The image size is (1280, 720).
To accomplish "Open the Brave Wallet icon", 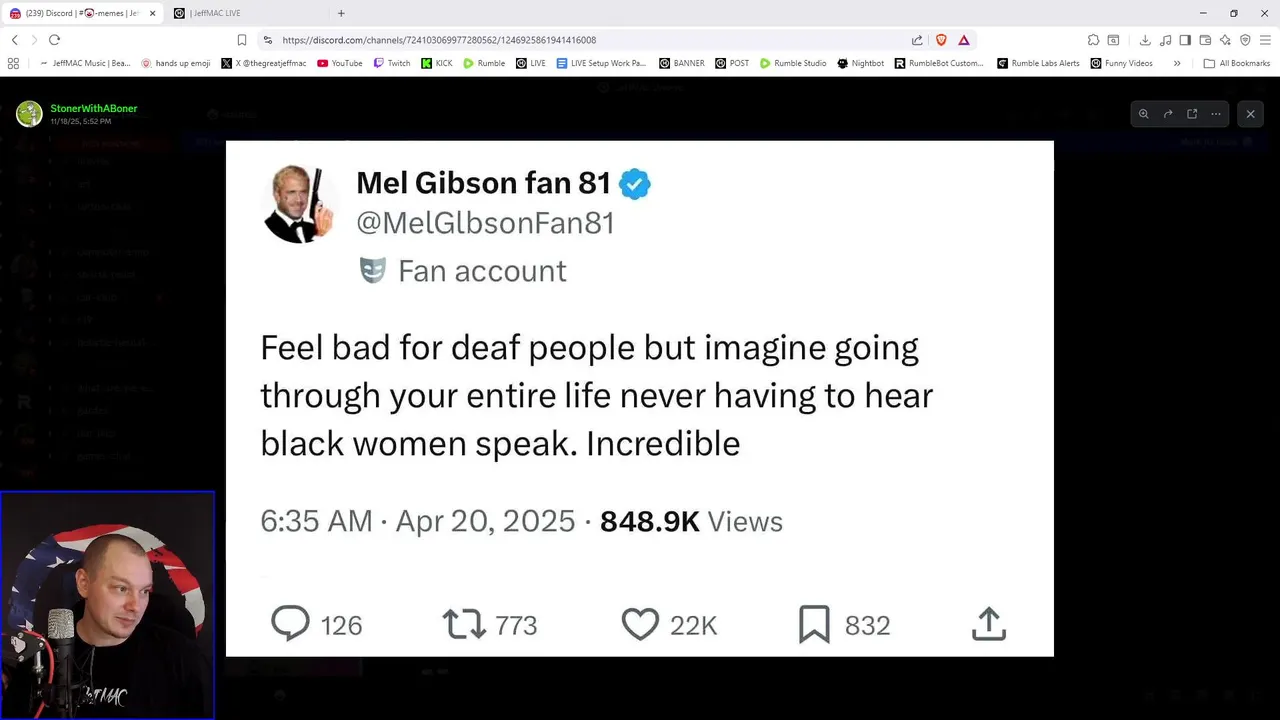I will 1205,40.
